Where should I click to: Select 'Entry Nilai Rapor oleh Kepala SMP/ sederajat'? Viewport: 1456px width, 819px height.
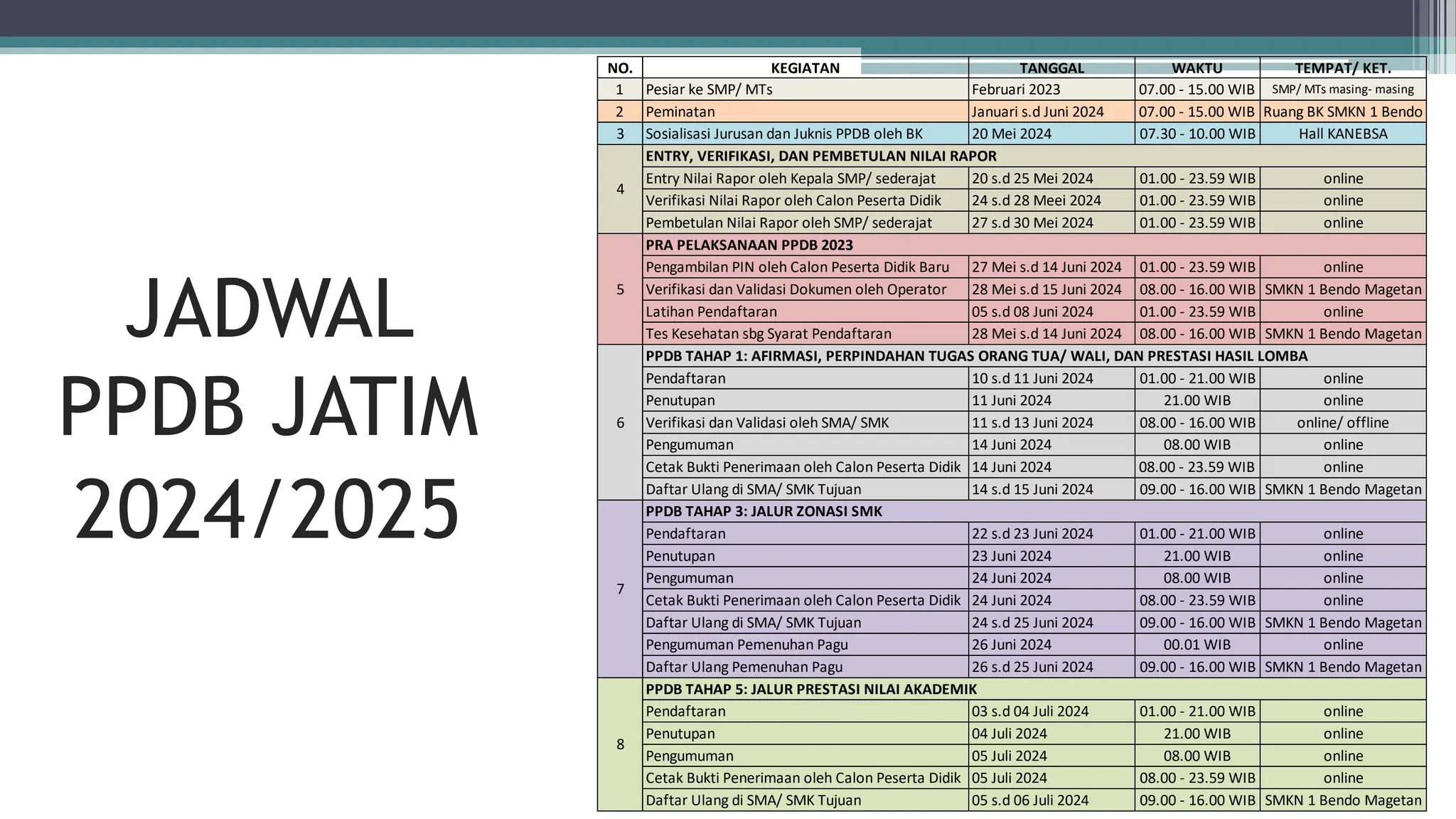pos(805,178)
